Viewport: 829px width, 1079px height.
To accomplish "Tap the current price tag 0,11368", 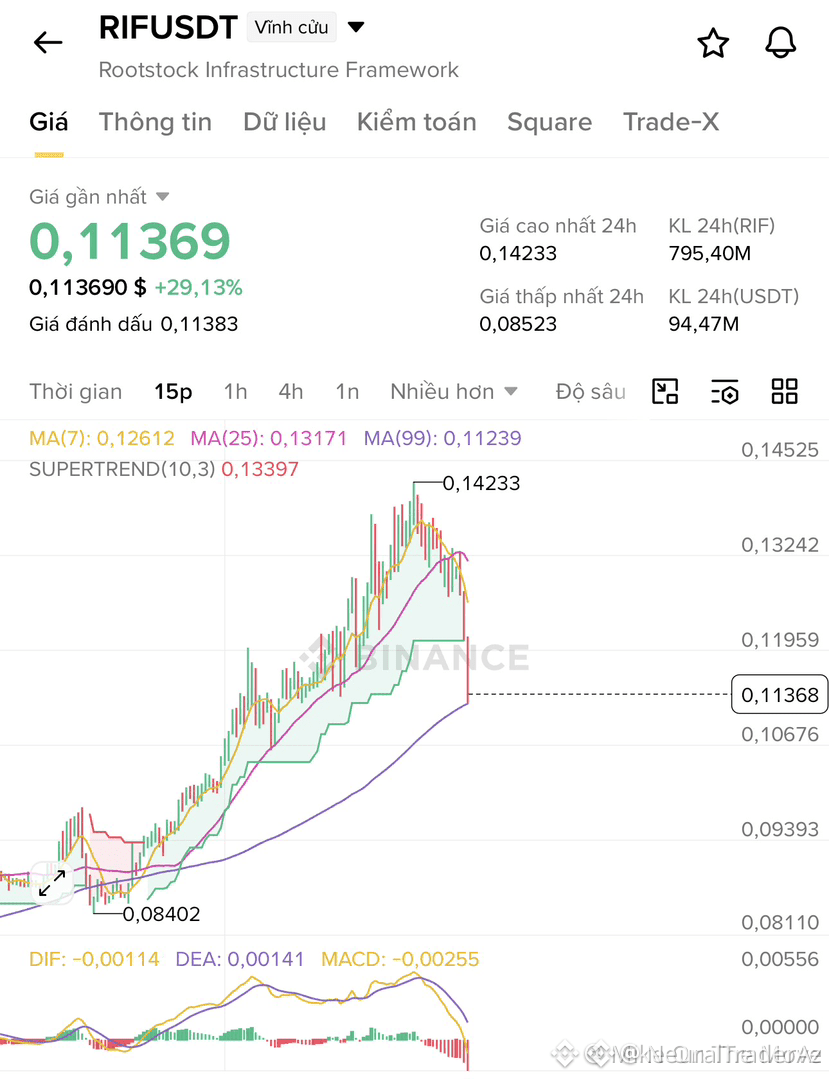I will (x=779, y=694).
